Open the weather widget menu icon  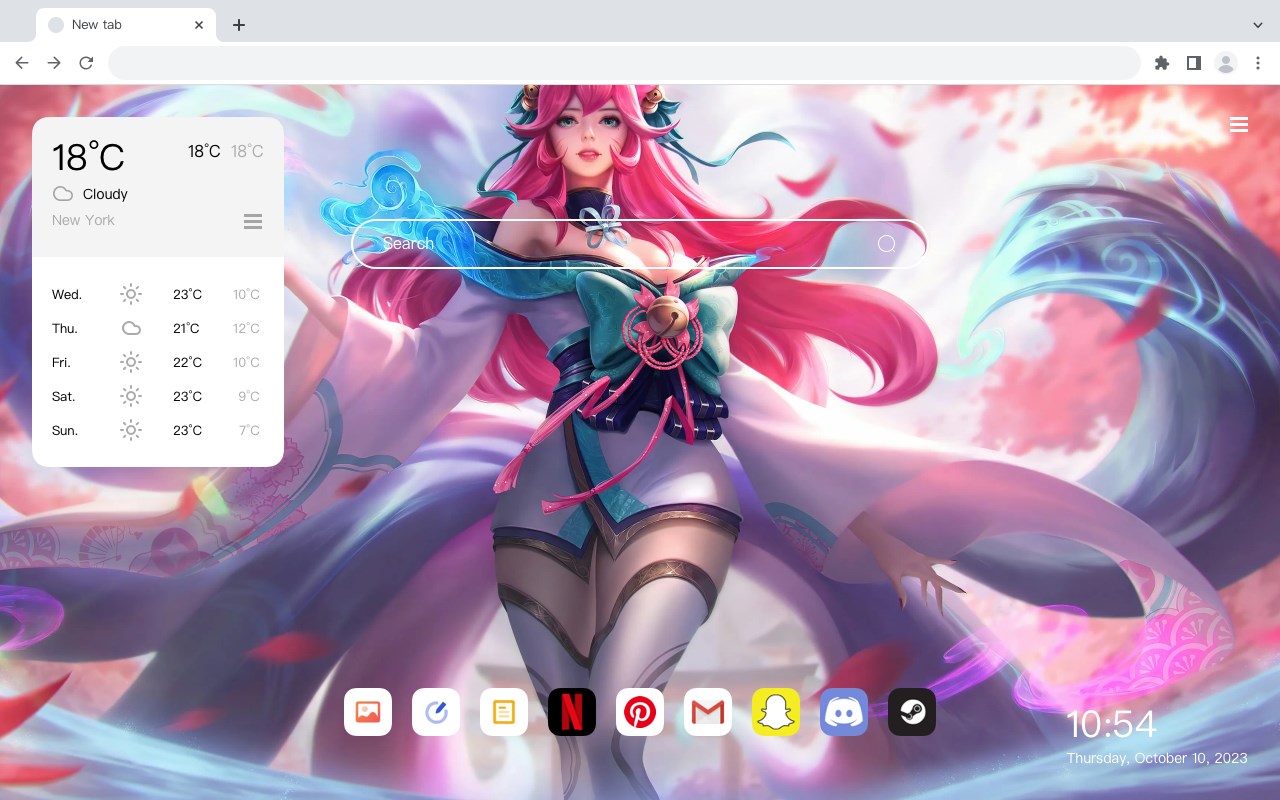point(253,221)
